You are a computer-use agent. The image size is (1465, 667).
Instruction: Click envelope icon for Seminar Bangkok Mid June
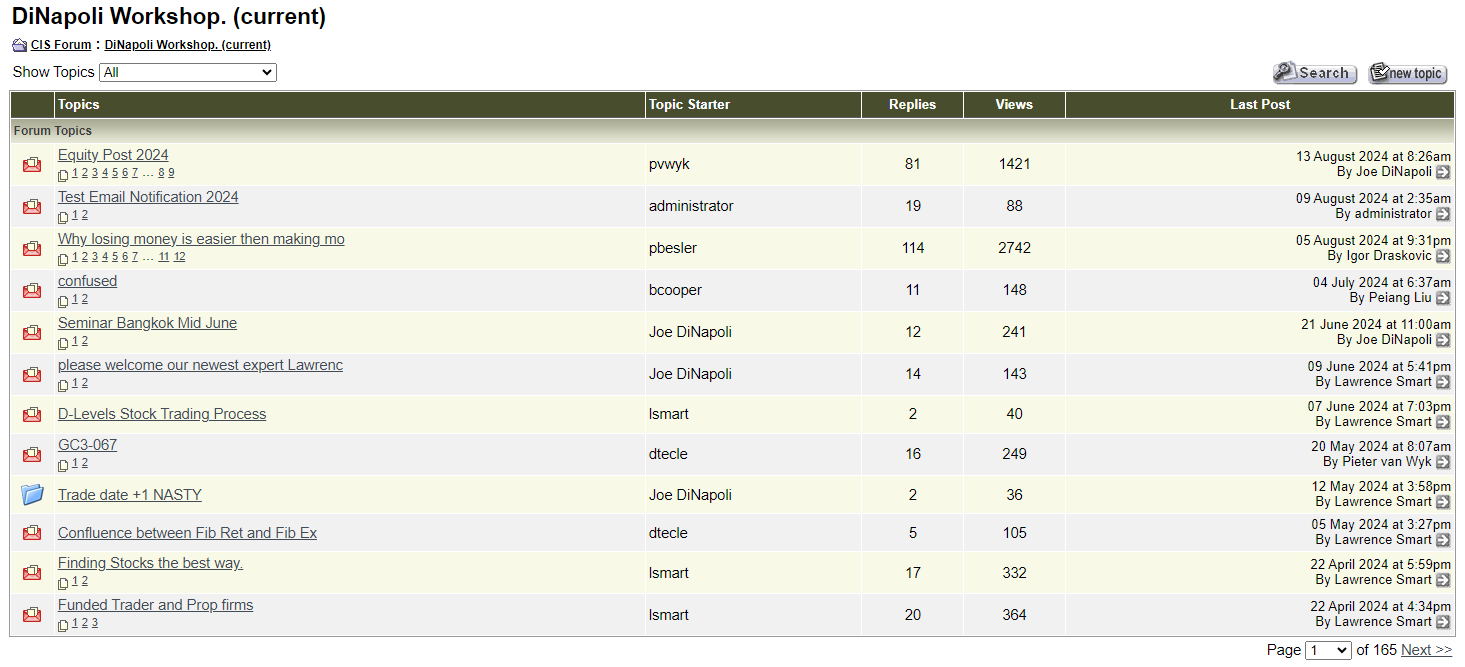(x=32, y=332)
